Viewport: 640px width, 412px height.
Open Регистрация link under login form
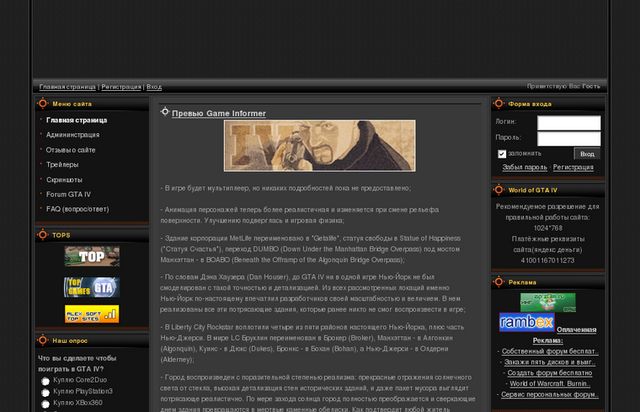[573, 167]
